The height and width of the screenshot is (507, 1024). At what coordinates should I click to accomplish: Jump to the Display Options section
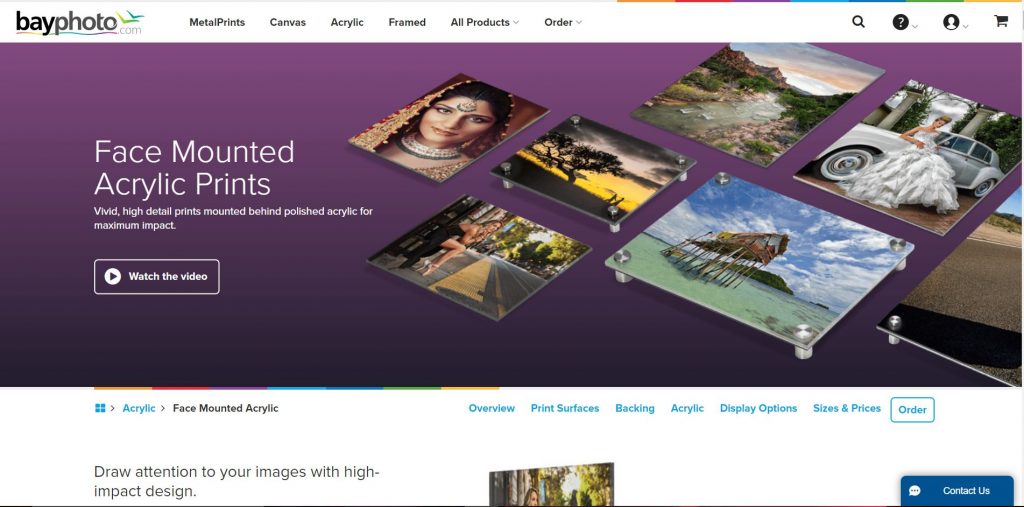coord(758,408)
